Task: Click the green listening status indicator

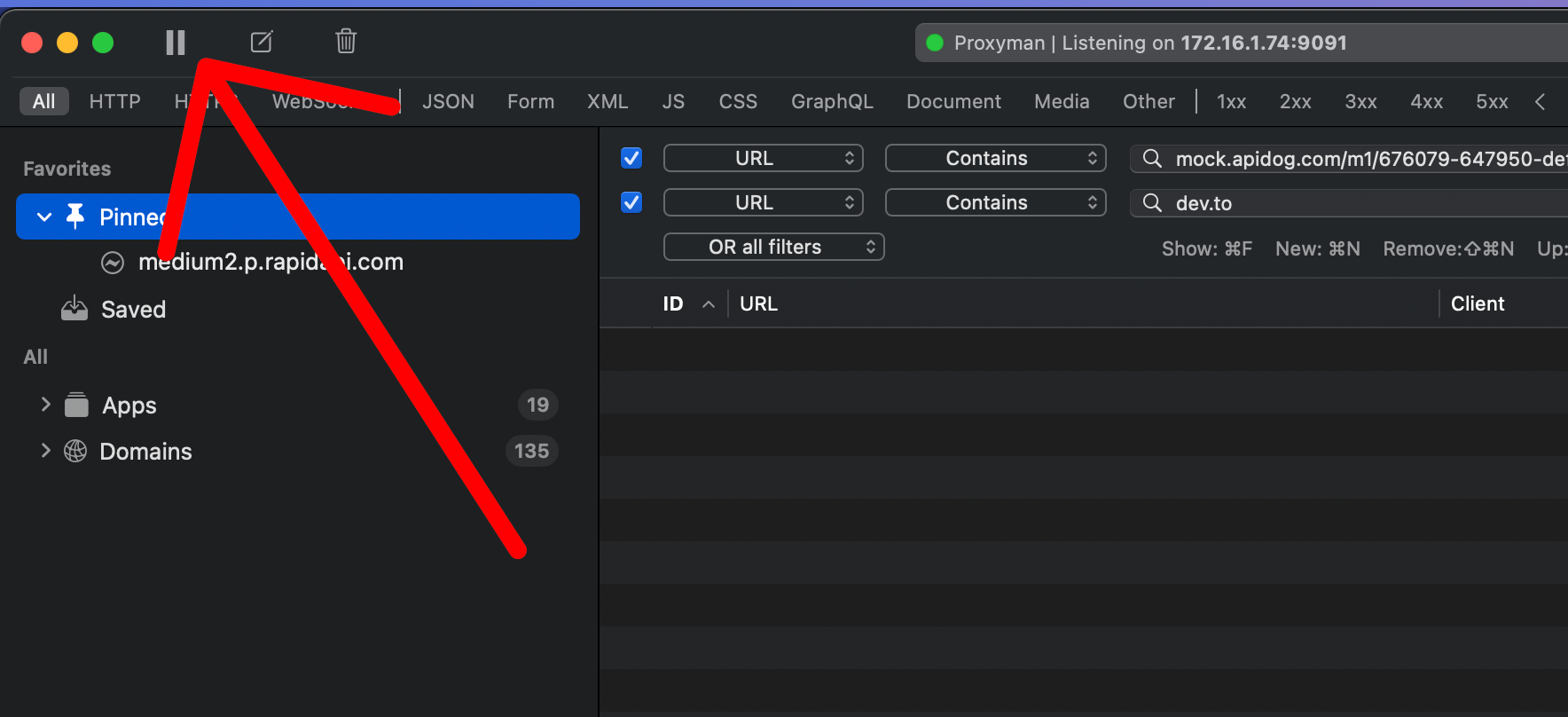Action: pos(934,43)
